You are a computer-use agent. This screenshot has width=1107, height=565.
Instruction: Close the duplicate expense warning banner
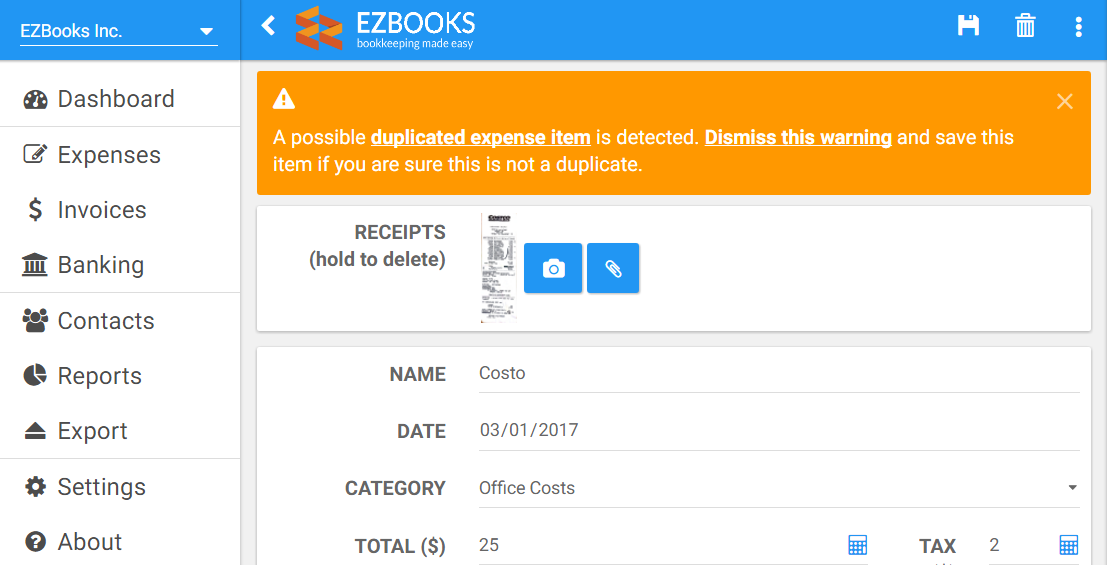[1065, 101]
